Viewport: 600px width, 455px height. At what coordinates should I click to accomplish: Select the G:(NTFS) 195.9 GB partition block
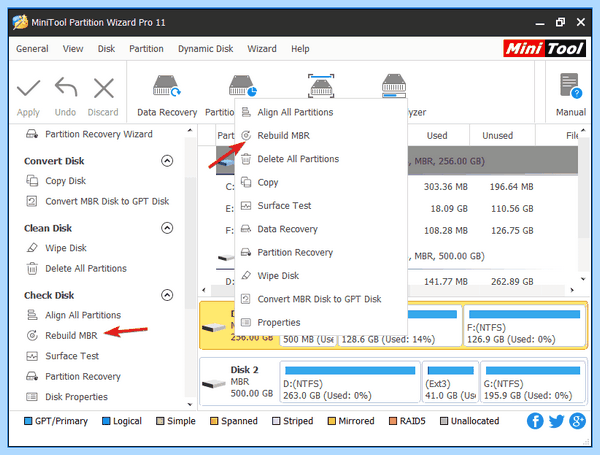click(x=533, y=382)
